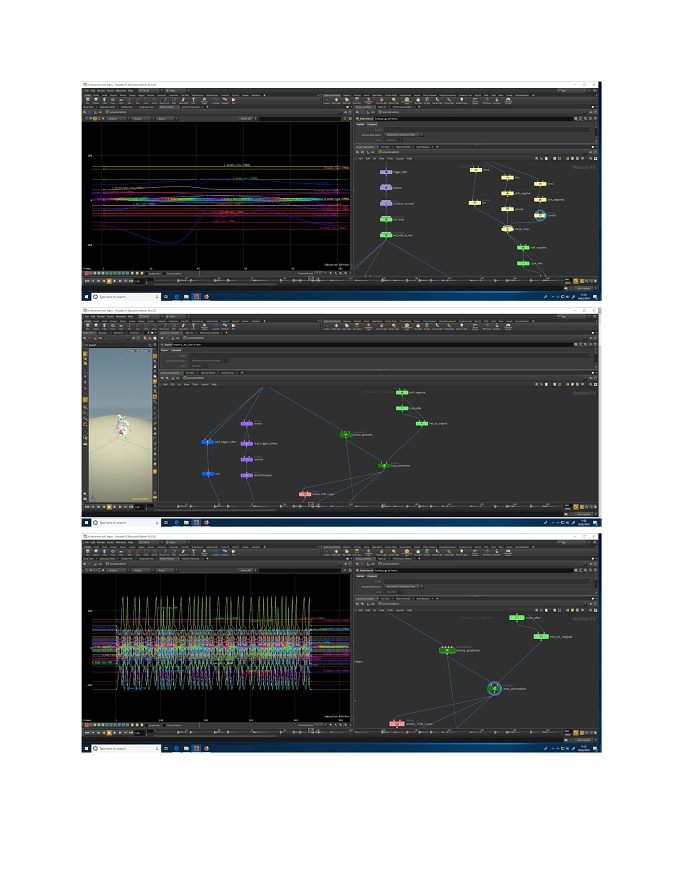Select trim_to_original node in middle screenshot
The height and width of the screenshot is (880, 680).
tap(422, 424)
